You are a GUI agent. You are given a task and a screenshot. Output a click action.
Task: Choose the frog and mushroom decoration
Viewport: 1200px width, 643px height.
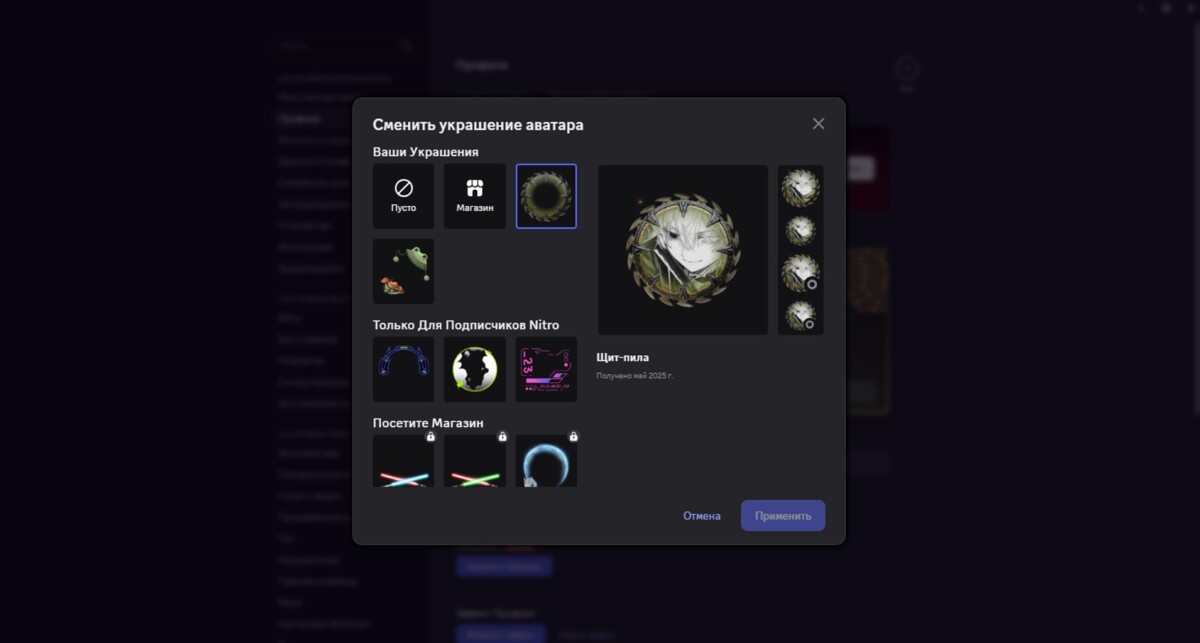pyautogui.click(x=404, y=271)
